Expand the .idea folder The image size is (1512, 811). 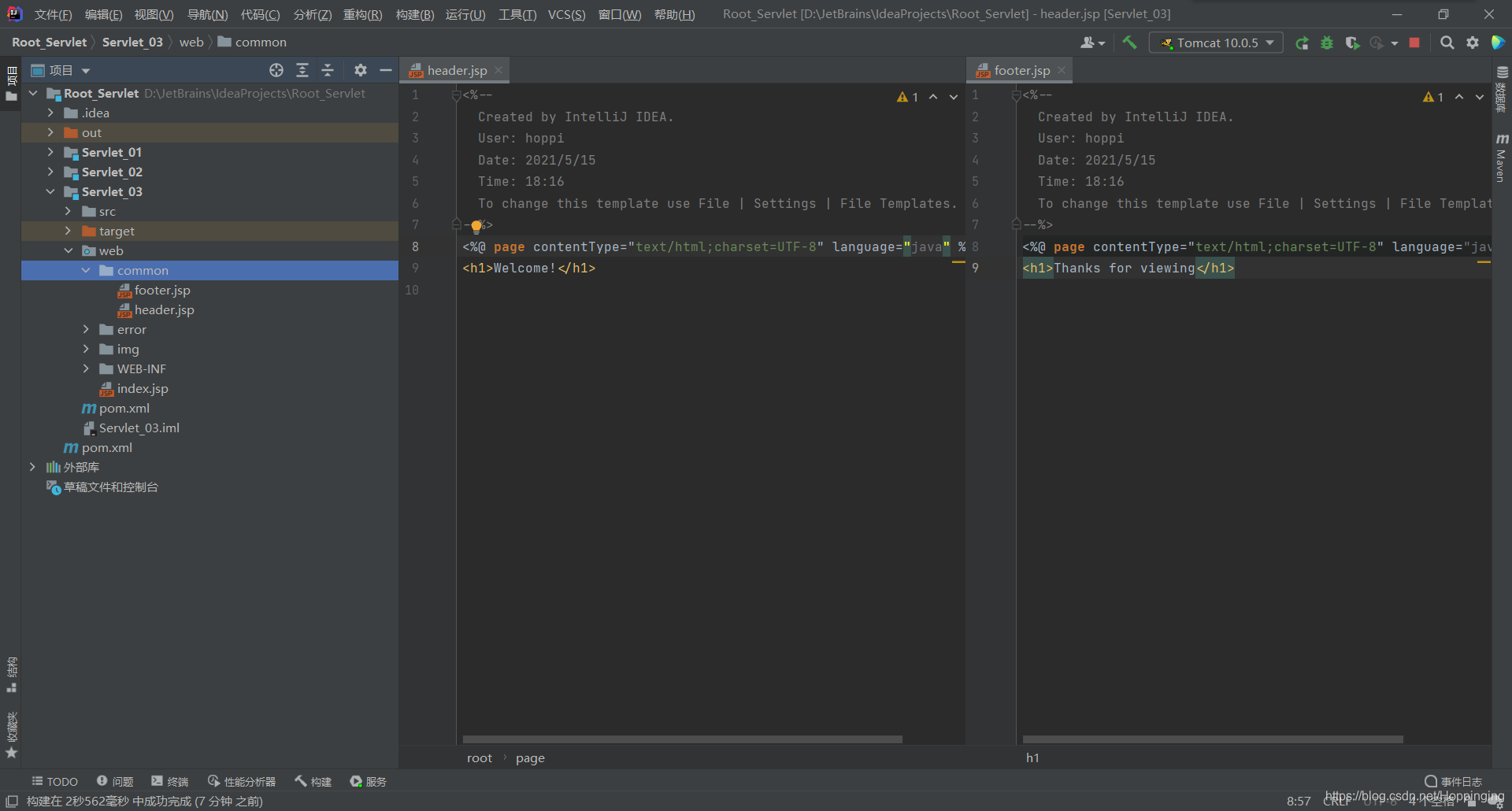coord(50,113)
